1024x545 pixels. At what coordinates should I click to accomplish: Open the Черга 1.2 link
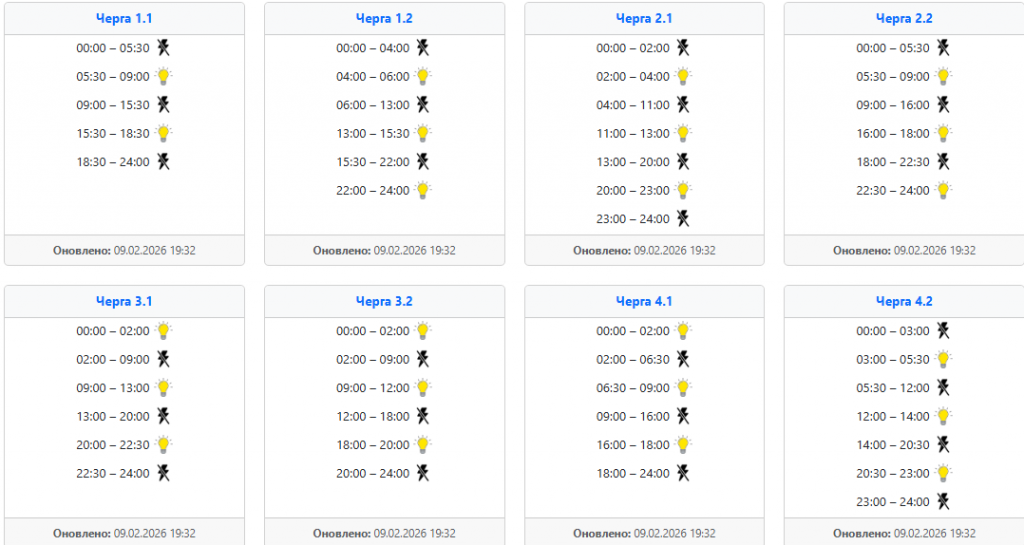(x=384, y=18)
